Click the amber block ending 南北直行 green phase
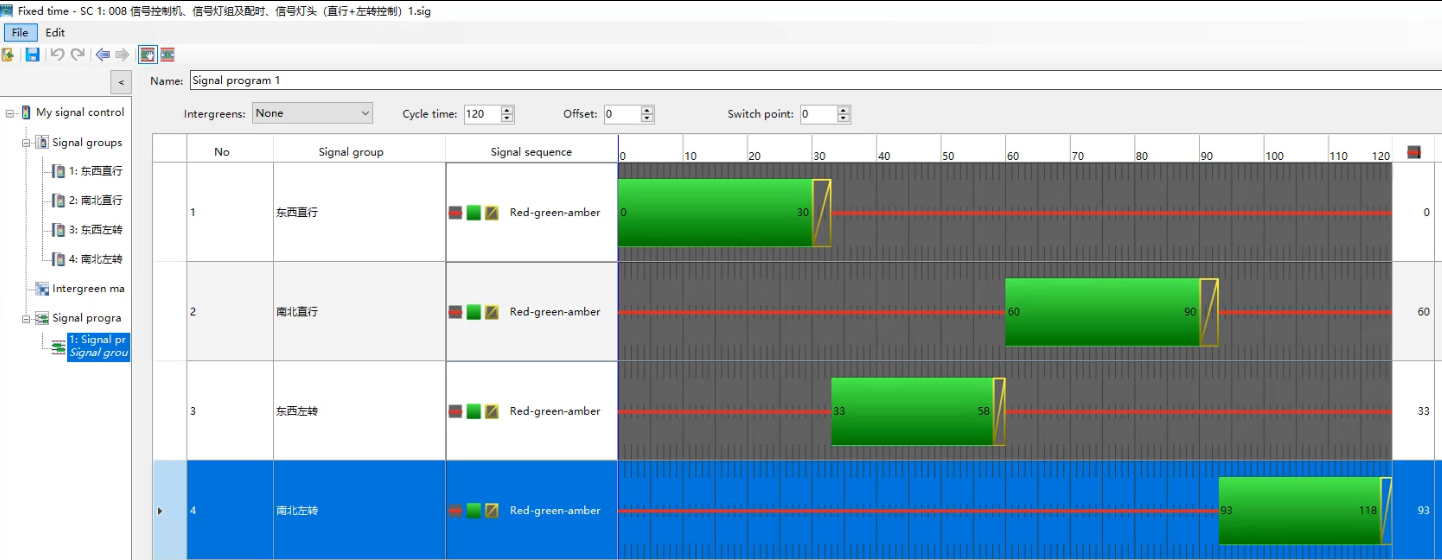The image size is (1442, 560). coord(1209,312)
